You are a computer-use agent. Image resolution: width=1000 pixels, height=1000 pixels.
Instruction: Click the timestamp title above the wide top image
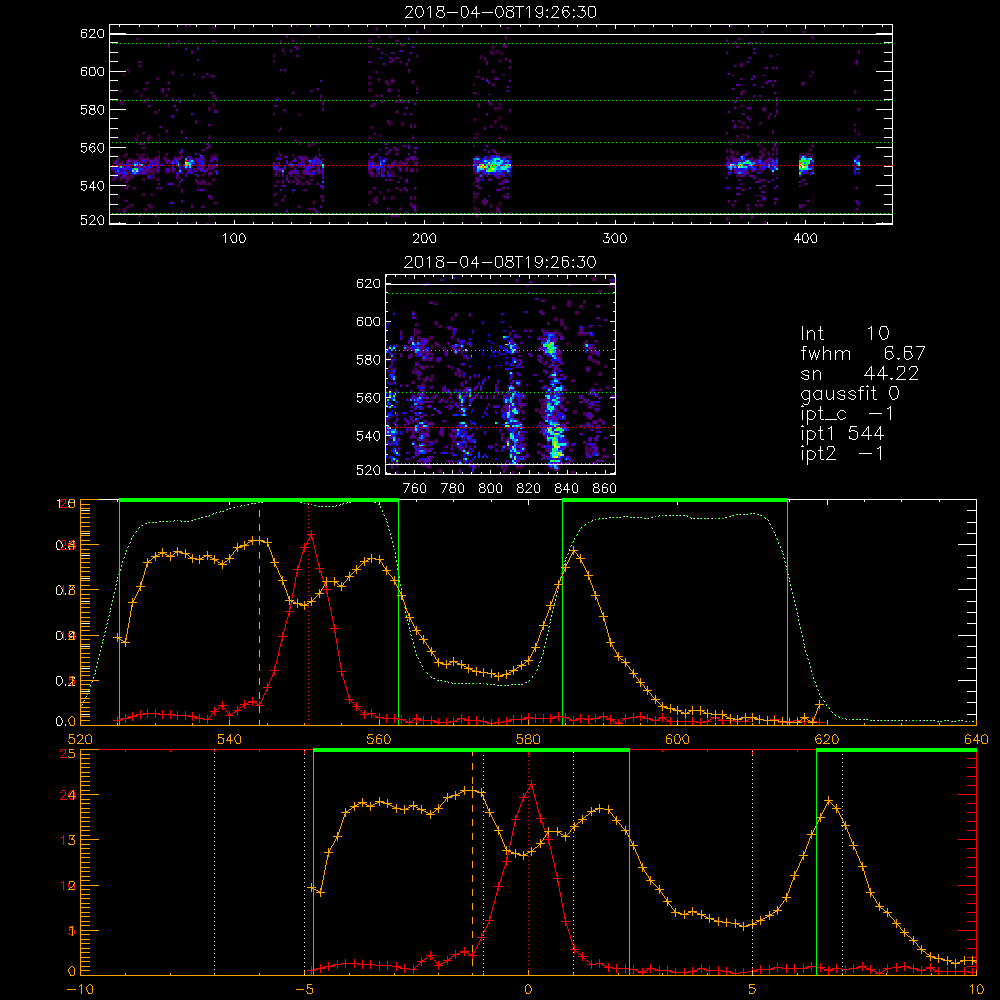[x=501, y=12]
